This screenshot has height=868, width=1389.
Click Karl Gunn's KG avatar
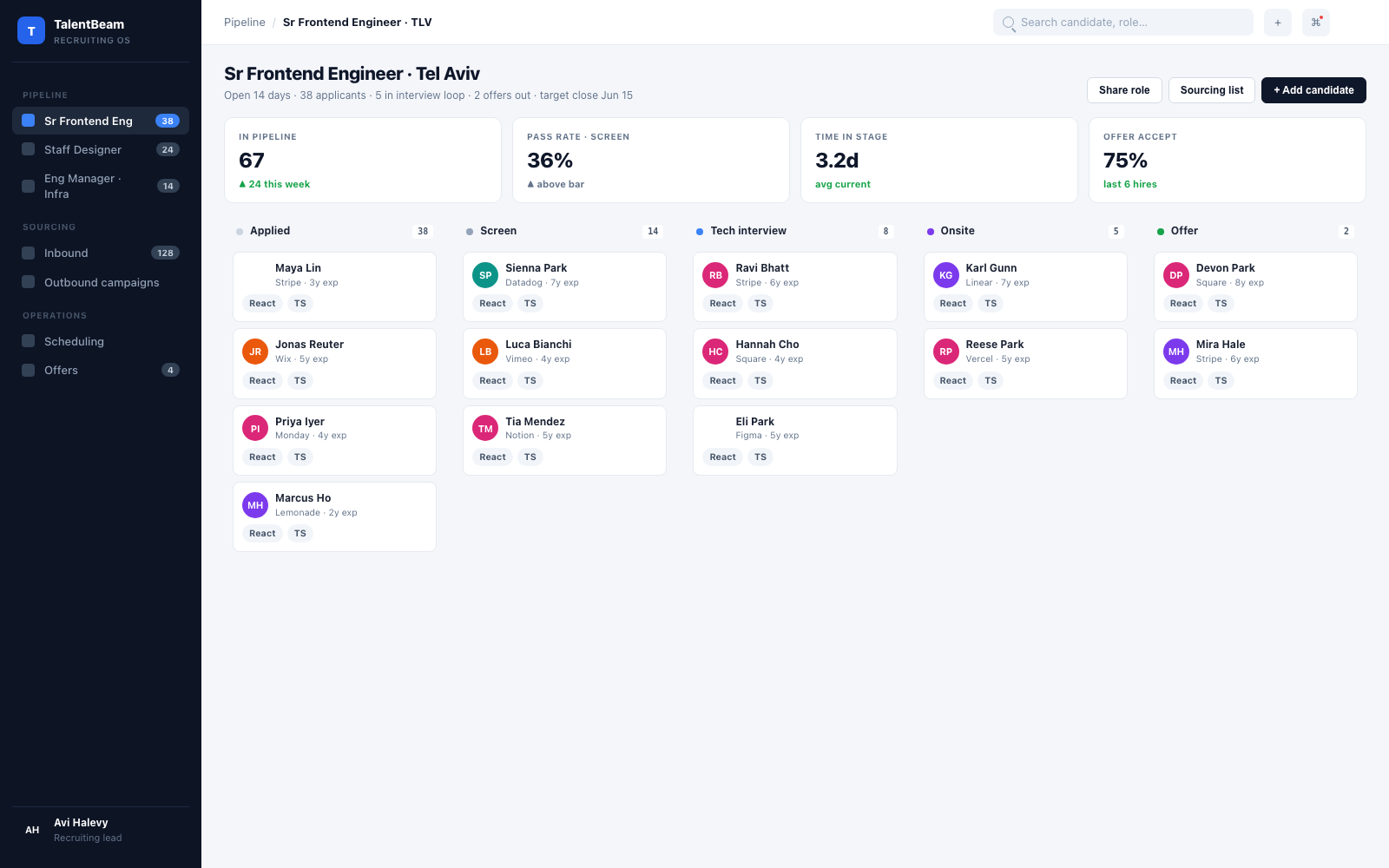[x=946, y=275]
